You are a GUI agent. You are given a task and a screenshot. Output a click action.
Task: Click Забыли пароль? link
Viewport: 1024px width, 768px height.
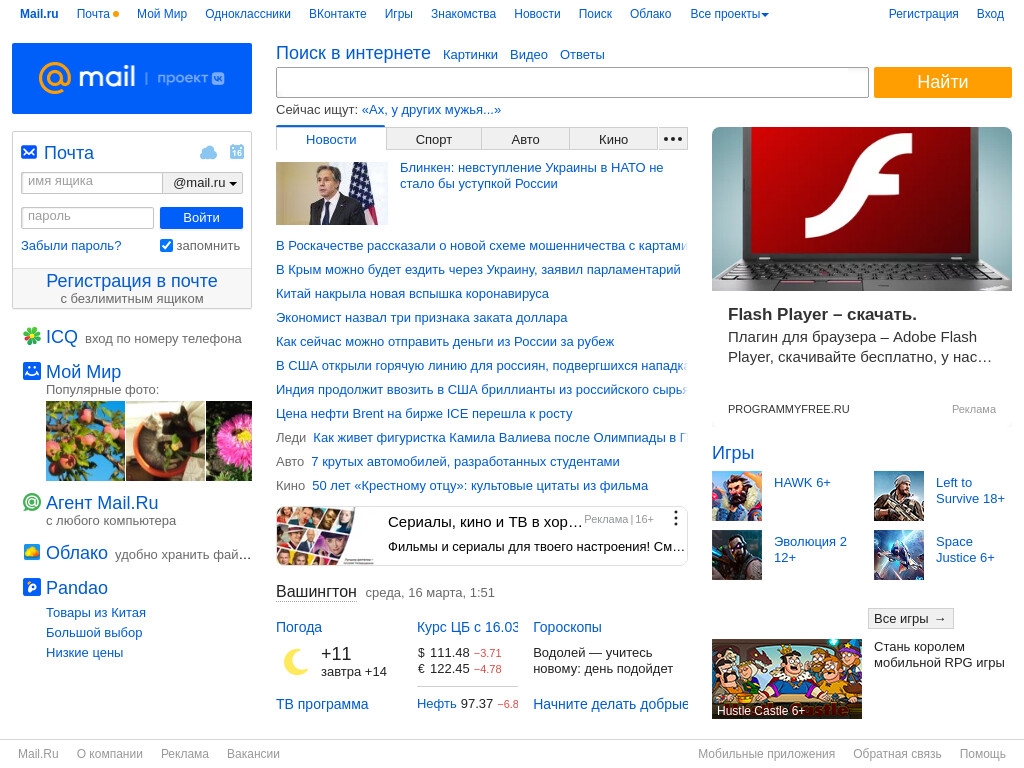71,246
